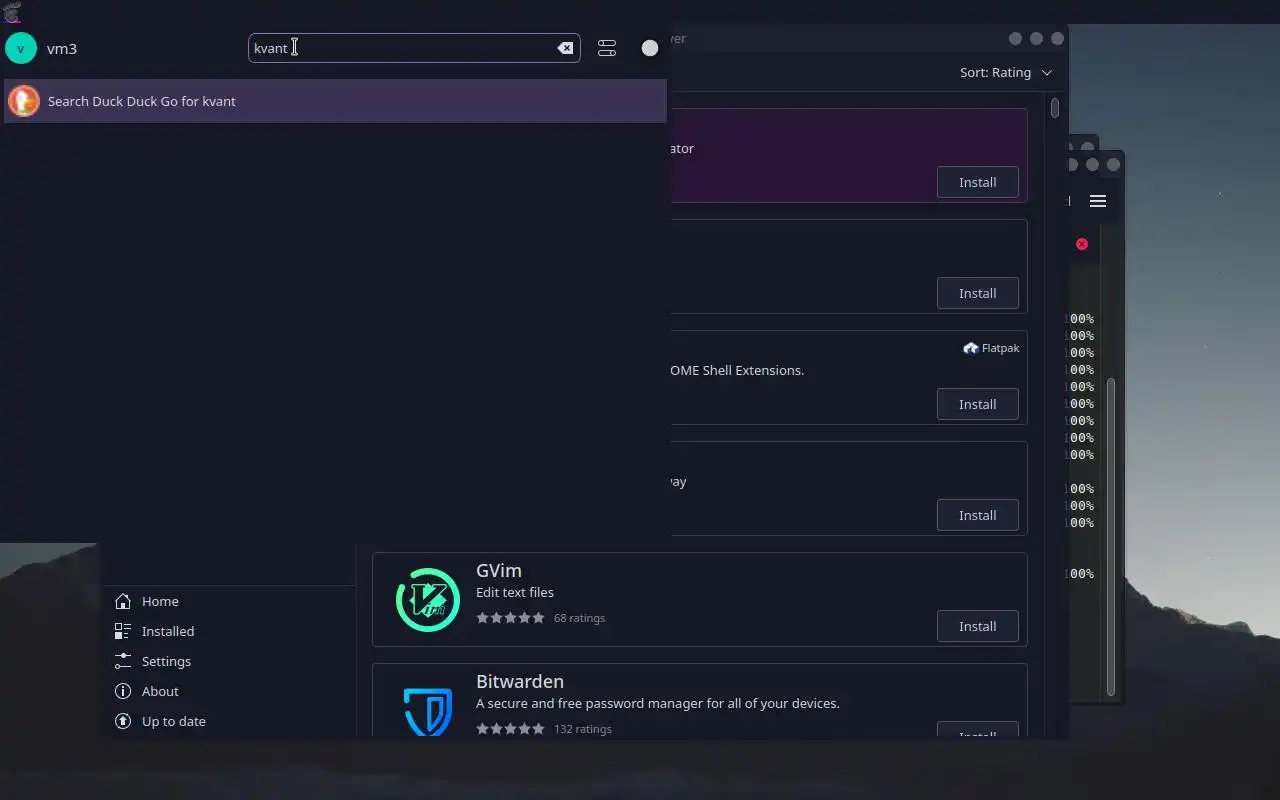Click Bitwarden's star rating
The height and width of the screenshot is (800, 1280).
coord(511,729)
